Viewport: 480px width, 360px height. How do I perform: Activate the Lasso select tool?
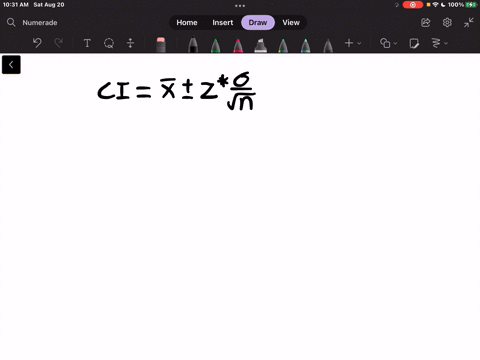pyautogui.click(x=109, y=43)
